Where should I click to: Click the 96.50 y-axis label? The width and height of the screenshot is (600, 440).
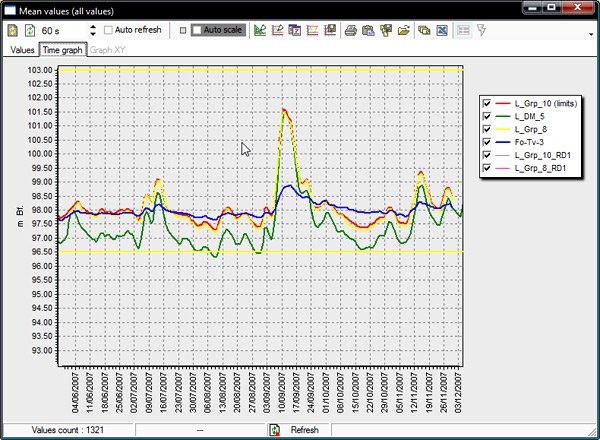point(40,252)
